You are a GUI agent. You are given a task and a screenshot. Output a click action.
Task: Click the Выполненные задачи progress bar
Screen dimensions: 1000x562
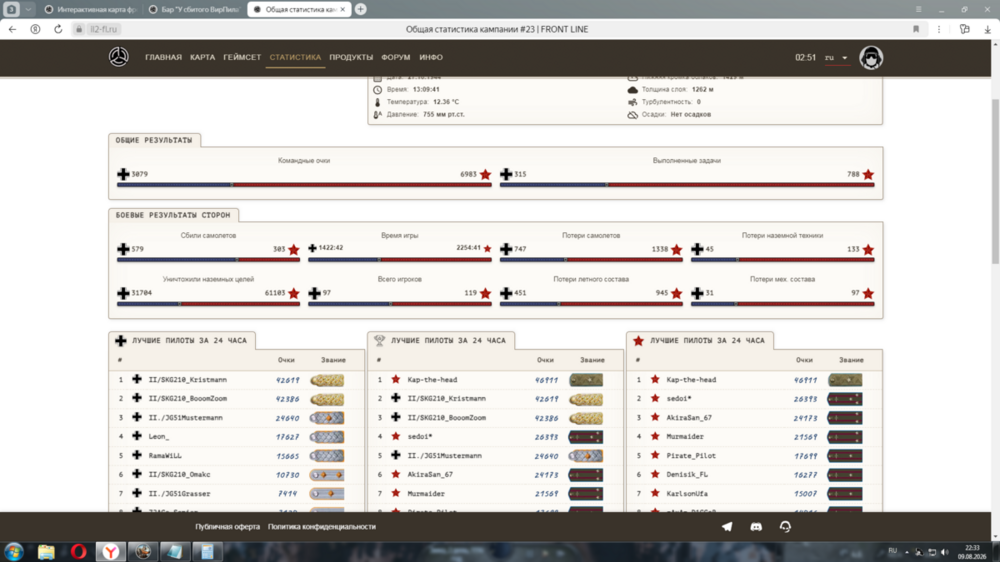click(687, 185)
